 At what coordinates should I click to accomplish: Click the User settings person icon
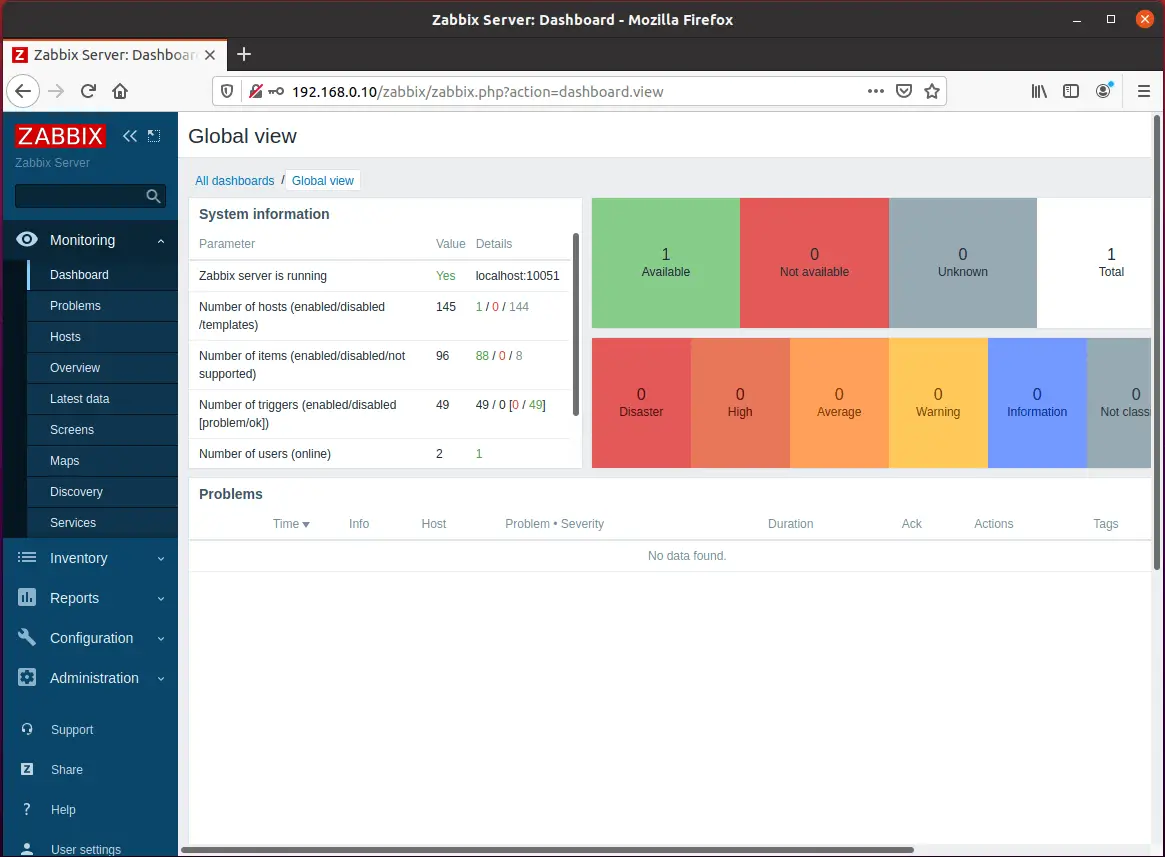(x=27, y=849)
